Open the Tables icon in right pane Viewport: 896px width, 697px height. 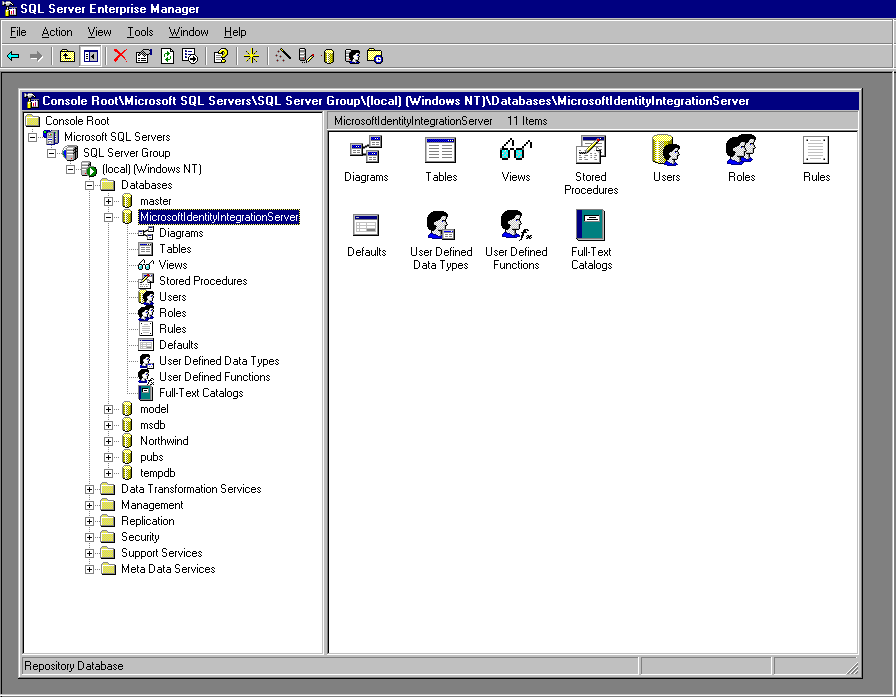[x=441, y=150]
